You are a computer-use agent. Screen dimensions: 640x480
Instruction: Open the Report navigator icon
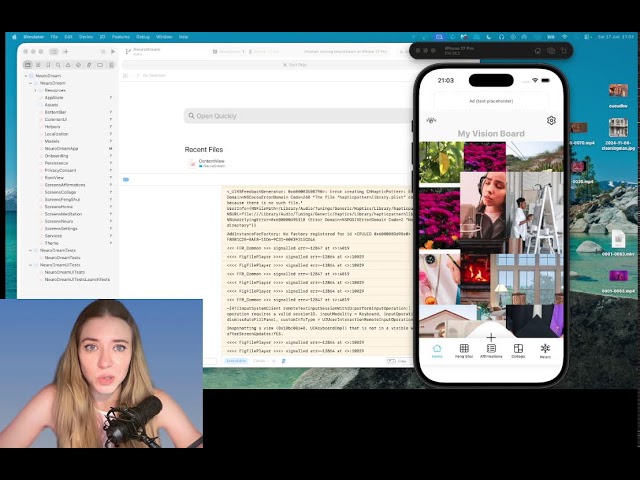coord(111,64)
